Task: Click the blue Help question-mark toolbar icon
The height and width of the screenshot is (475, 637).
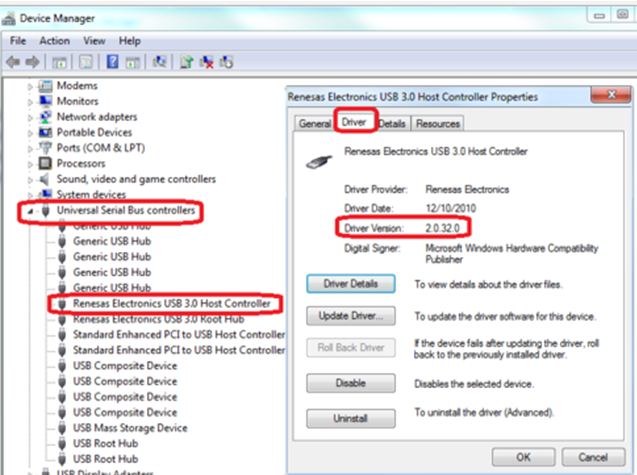Action: [113, 62]
